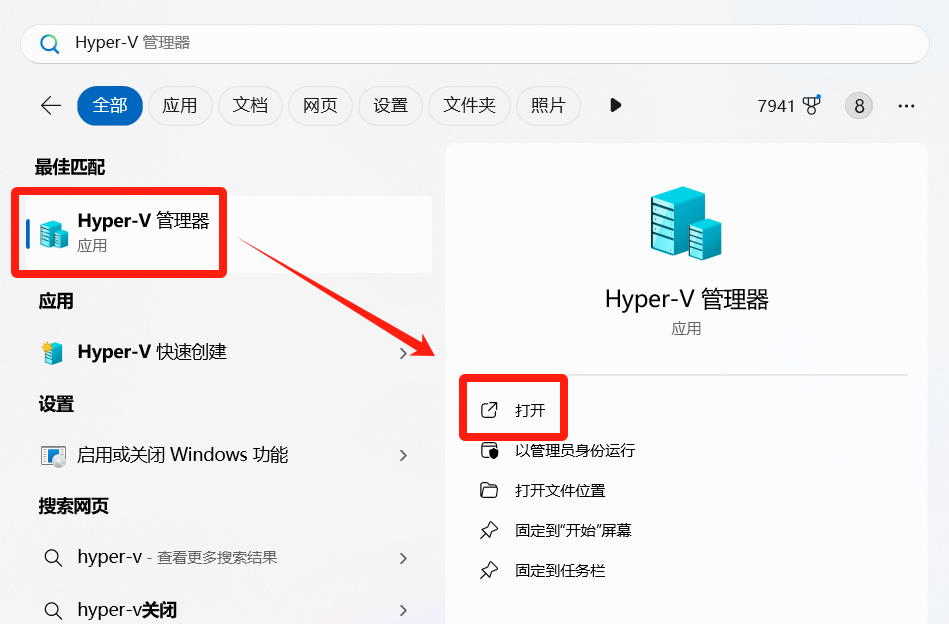
Task: Click the large Hyper-V 管理器 server icon
Action: (x=686, y=223)
